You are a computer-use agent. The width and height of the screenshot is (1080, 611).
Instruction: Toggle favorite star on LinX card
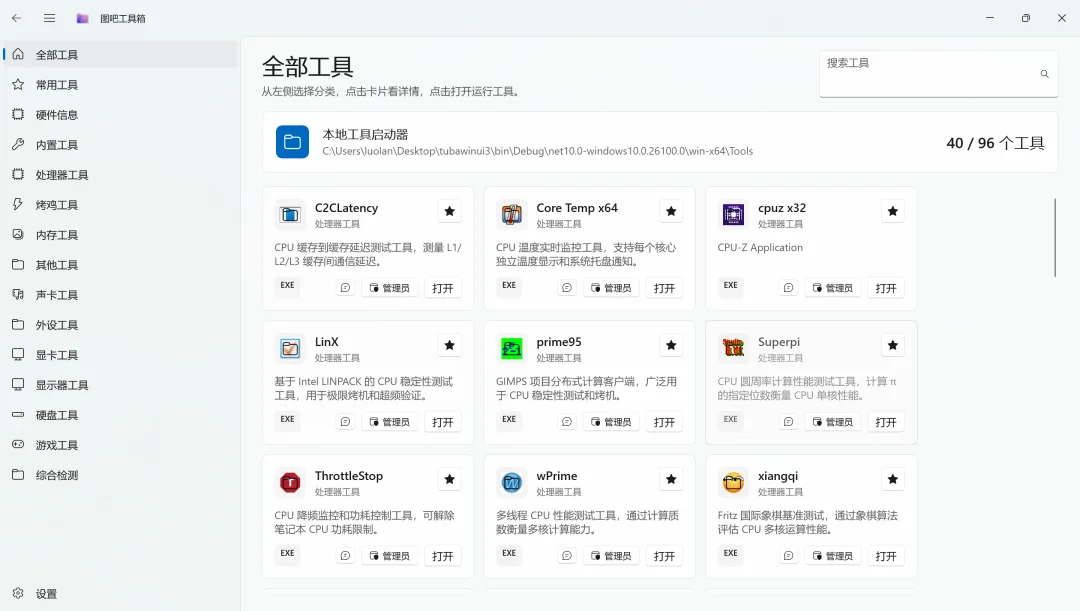(x=450, y=345)
